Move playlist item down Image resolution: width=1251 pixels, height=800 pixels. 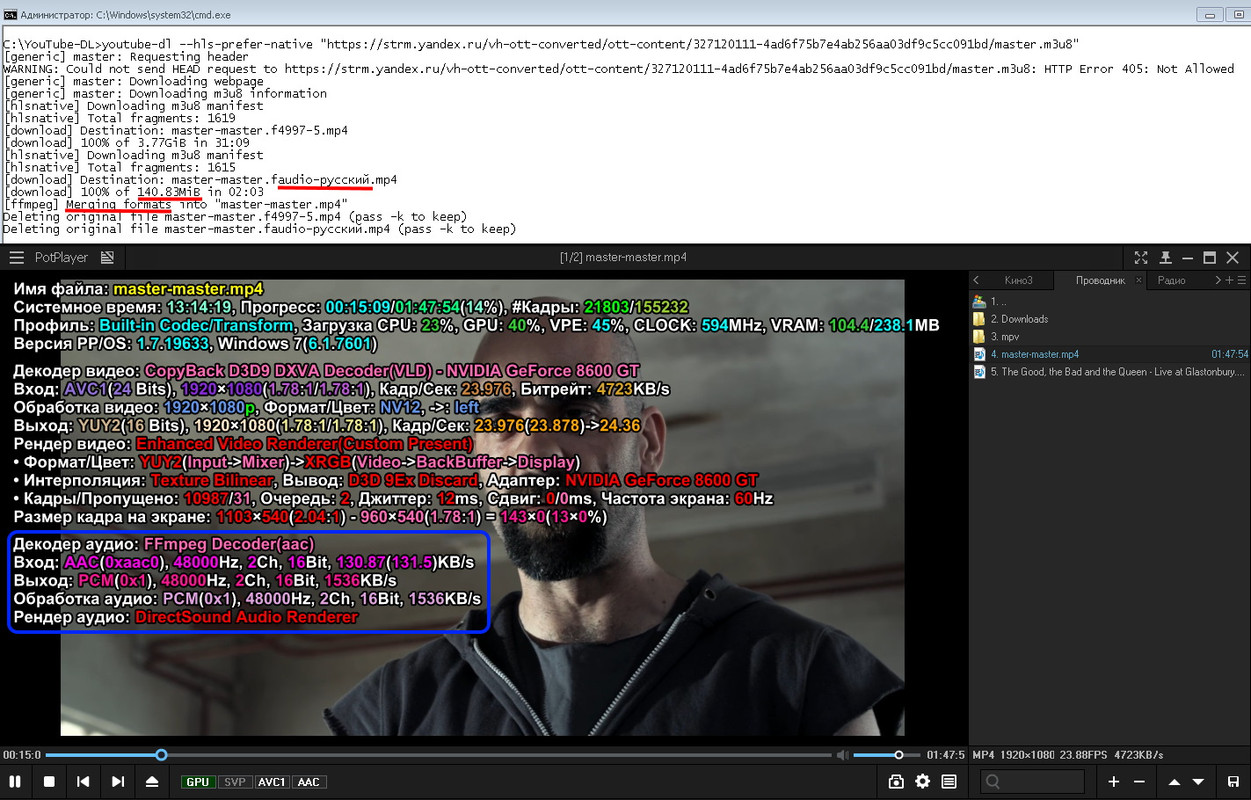tap(1198, 781)
